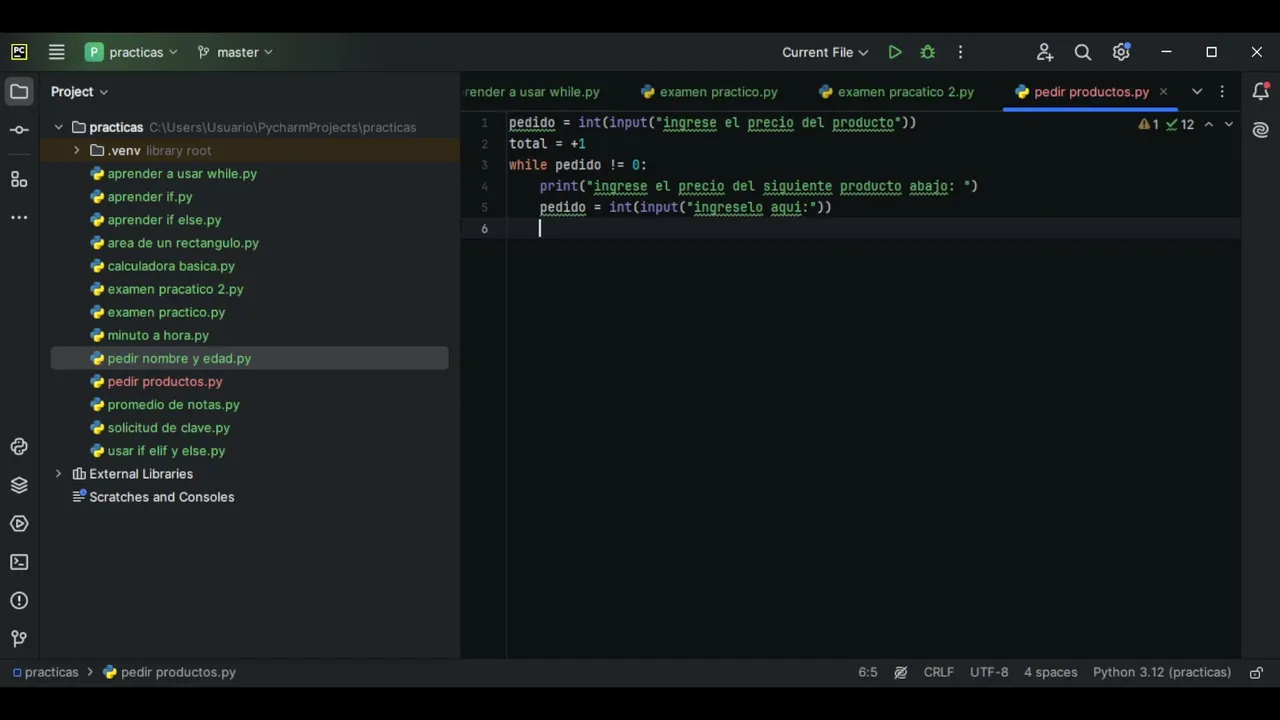Screen dimensions: 1280x720
Task: Open the practicas project dropdown
Action: click(x=131, y=52)
